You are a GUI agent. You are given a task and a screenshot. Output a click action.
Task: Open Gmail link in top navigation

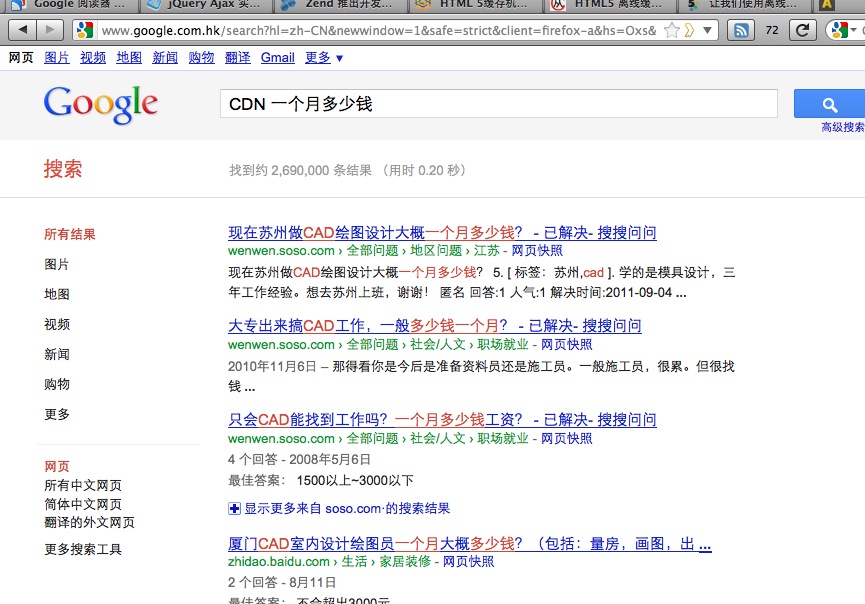coord(277,57)
